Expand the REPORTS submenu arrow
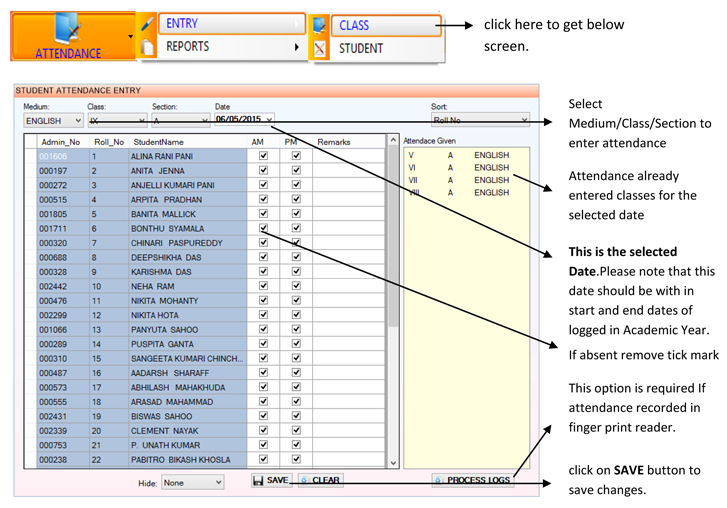 click(x=297, y=47)
